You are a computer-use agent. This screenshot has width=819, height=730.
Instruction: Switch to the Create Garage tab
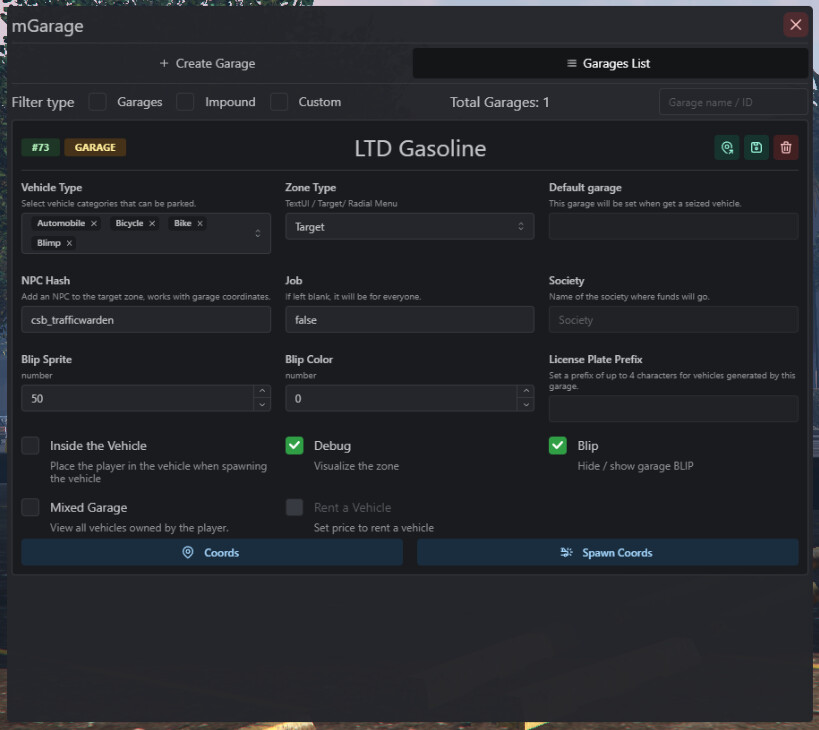tap(207, 63)
